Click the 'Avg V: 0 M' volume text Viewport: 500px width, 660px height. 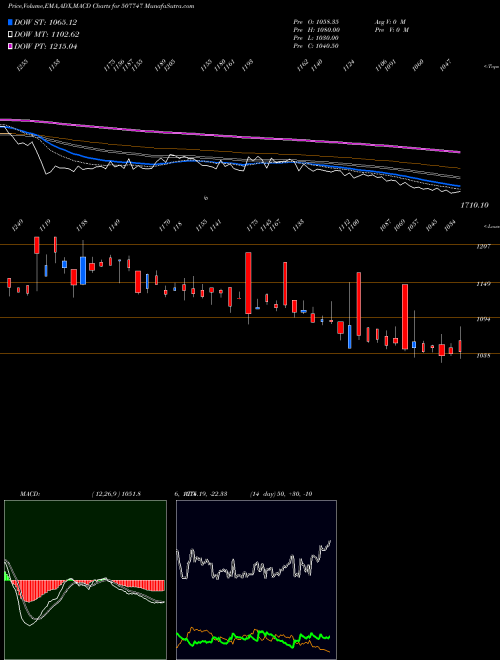point(390,21)
